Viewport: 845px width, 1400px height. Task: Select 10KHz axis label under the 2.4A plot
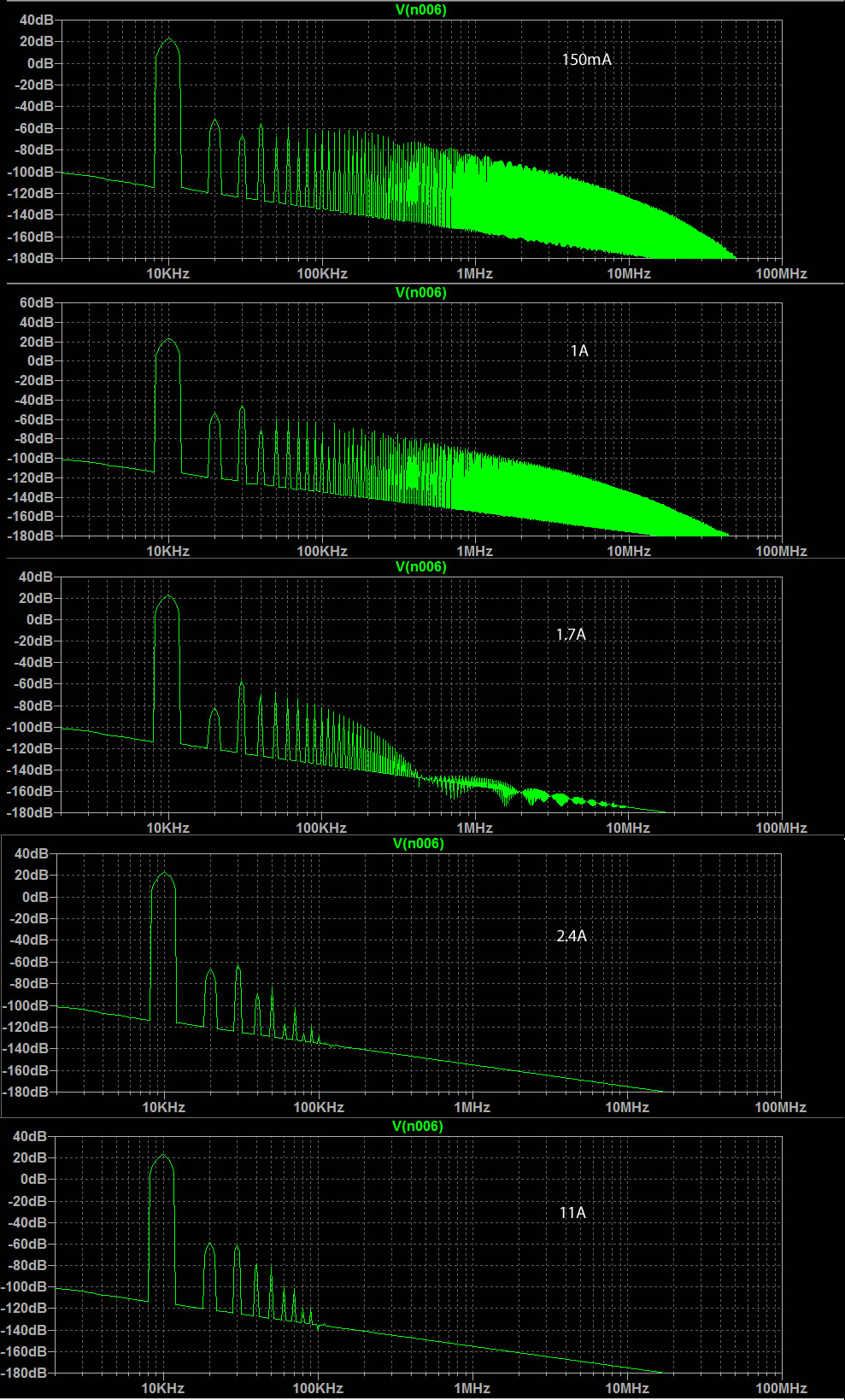coord(163,1107)
